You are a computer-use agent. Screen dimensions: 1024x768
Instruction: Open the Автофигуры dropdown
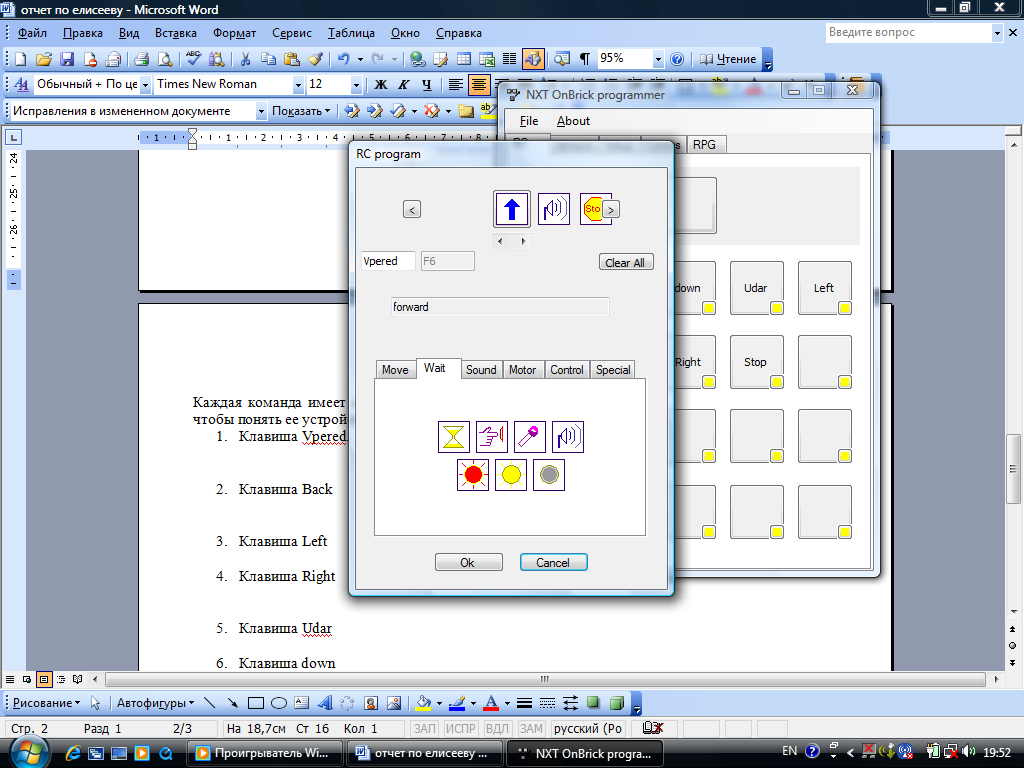155,703
